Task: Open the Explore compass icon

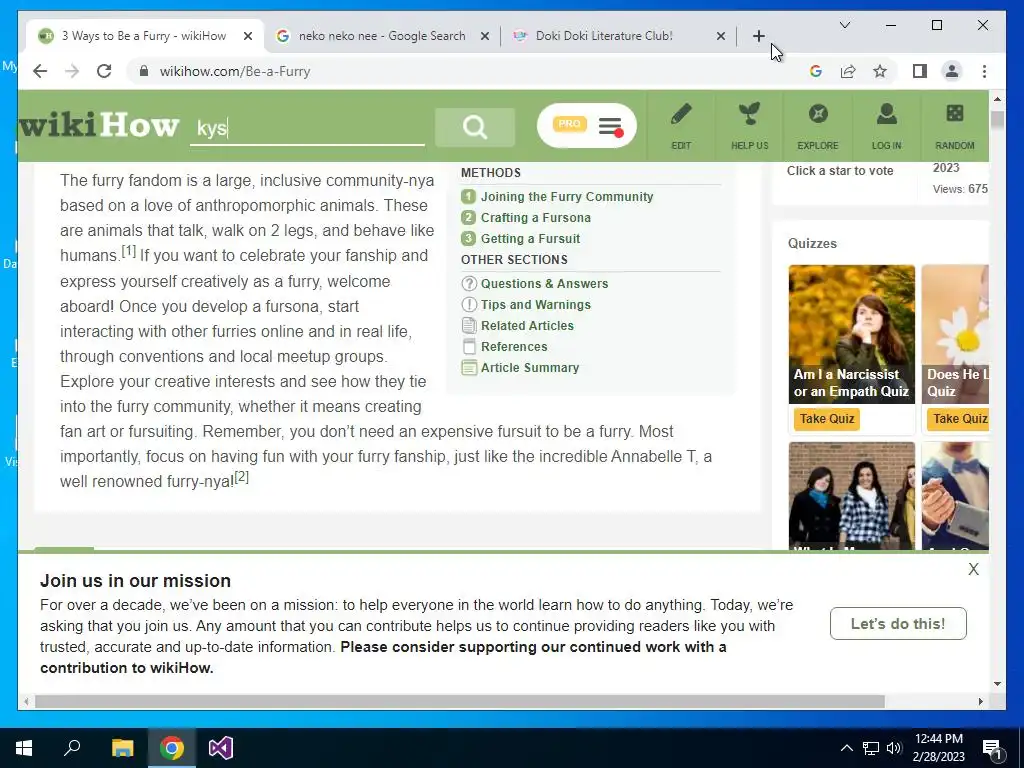Action: click(818, 114)
